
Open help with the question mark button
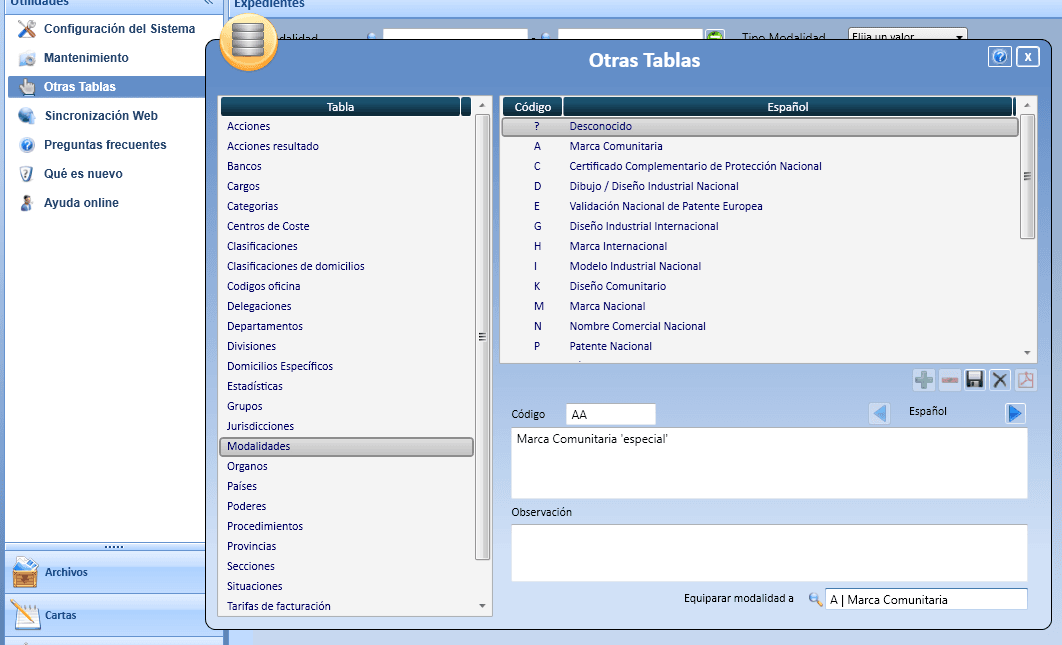click(1000, 57)
